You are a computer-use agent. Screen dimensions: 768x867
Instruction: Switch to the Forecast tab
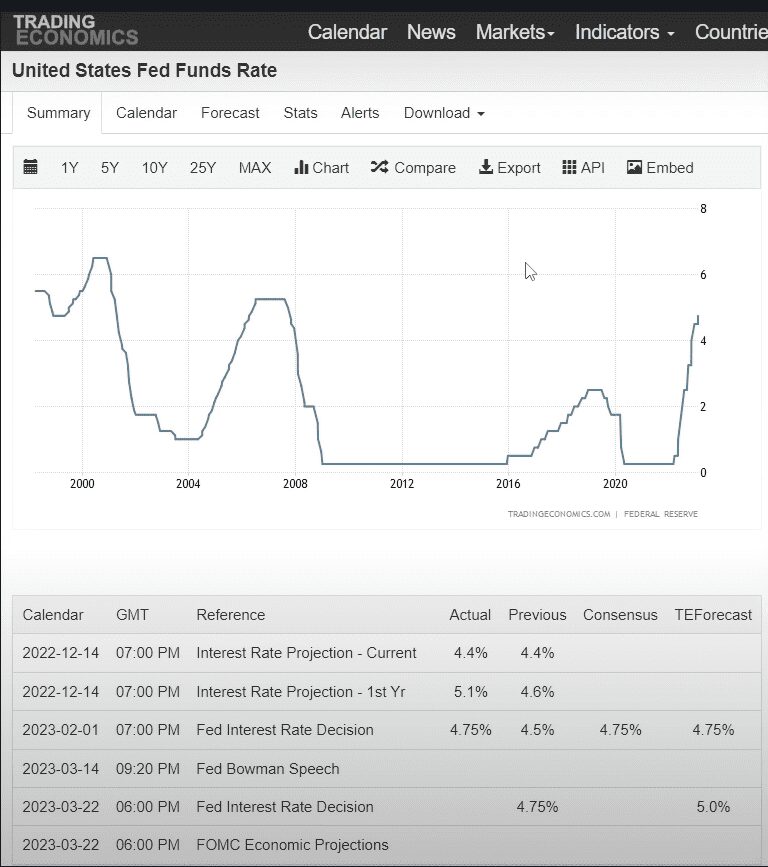230,113
